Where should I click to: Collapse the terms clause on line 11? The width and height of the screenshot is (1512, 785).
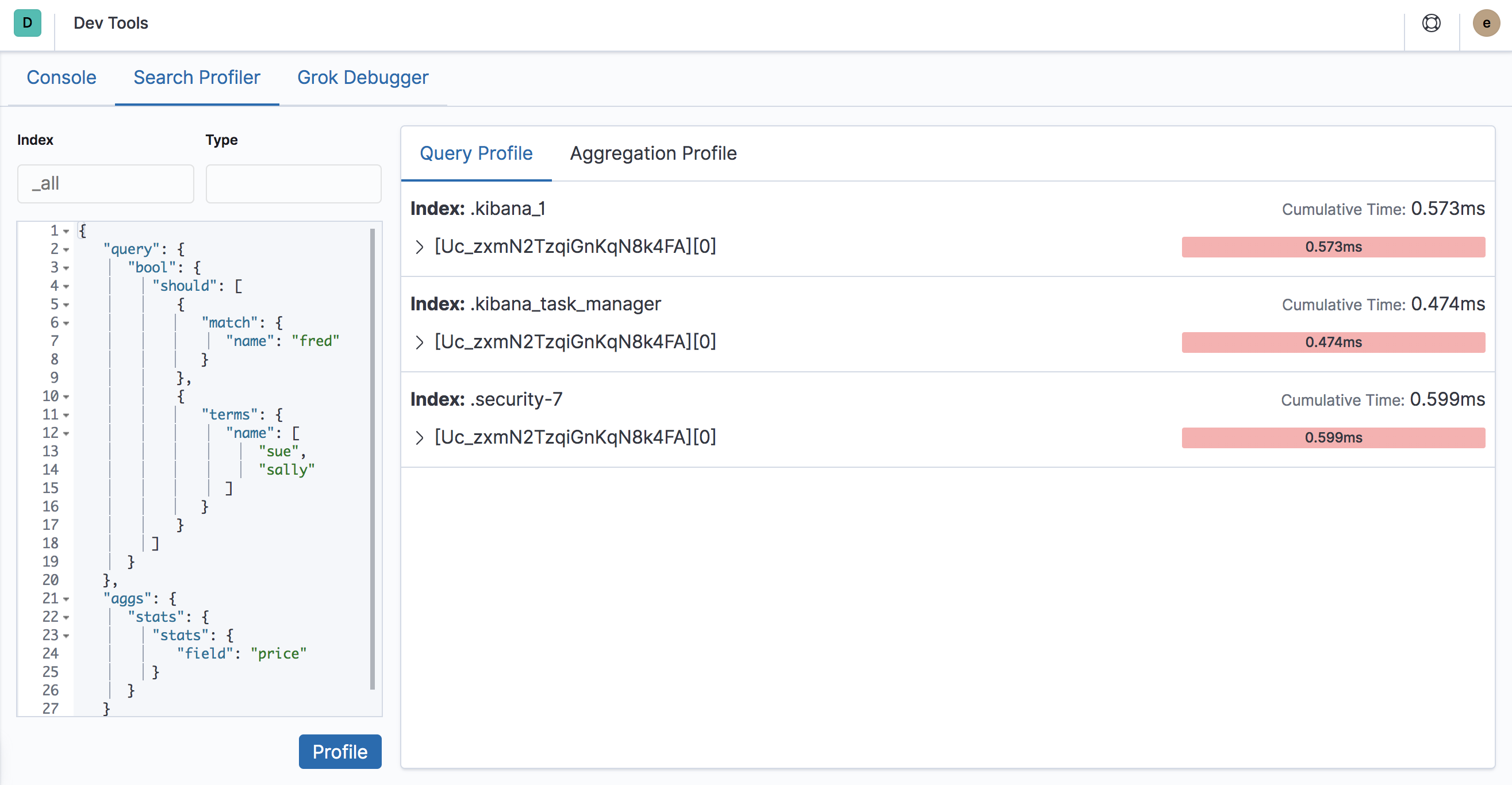point(66,415)
